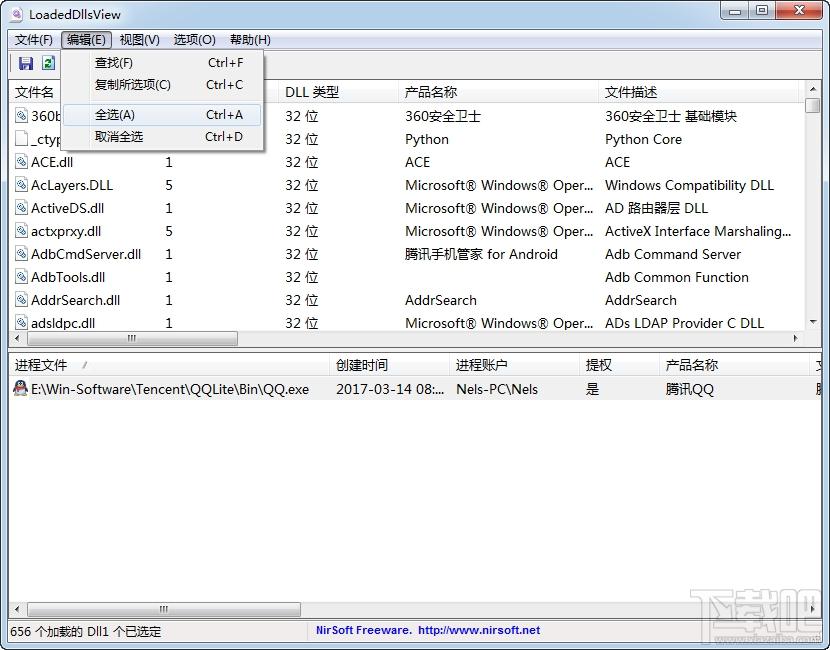Sort by the 文件描述 column header
The image size is (830, 650).
point(699,92)
